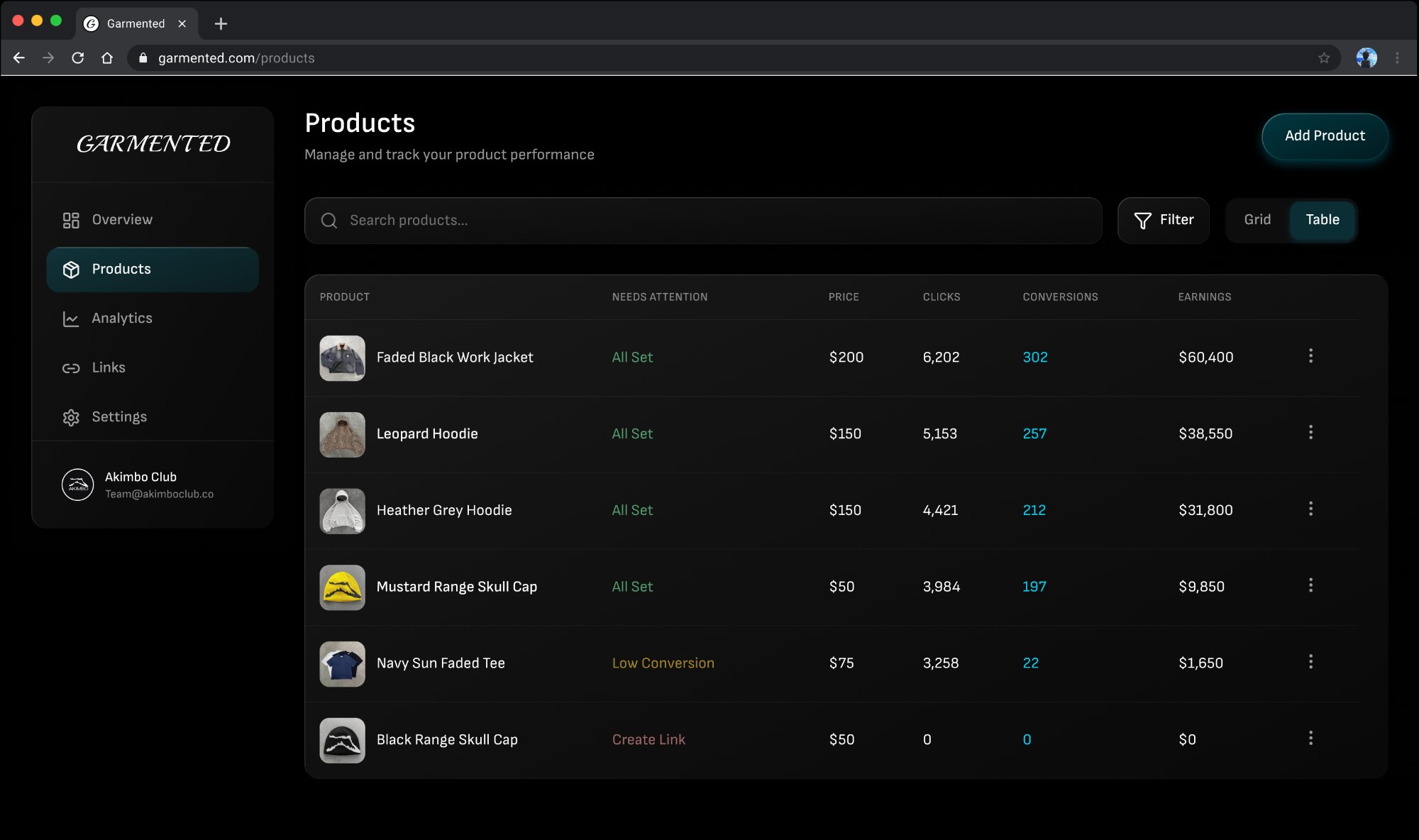Image resolution: width=1419 pixels, height=840 pixels.
Task: Click the Akimbo Club profile avatar
Action: coord(77,485)
